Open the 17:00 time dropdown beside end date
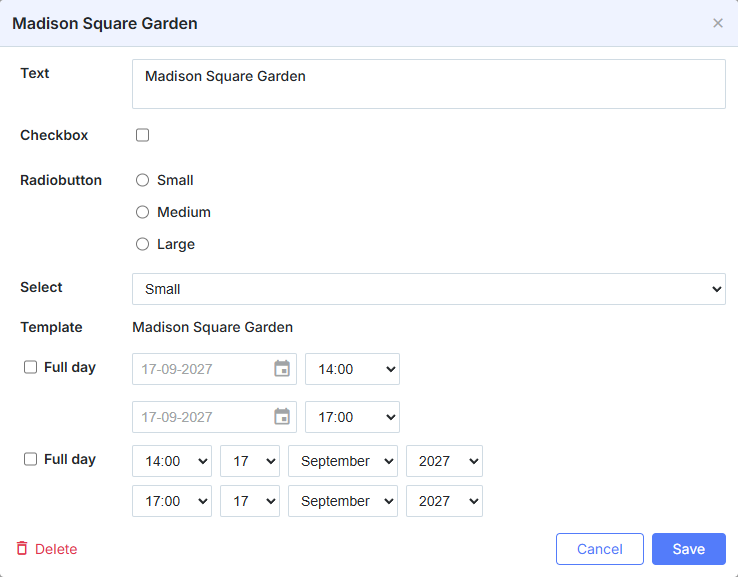Viewport: 738px width, 577px height. pyautogui.click(x=352, y=417)
